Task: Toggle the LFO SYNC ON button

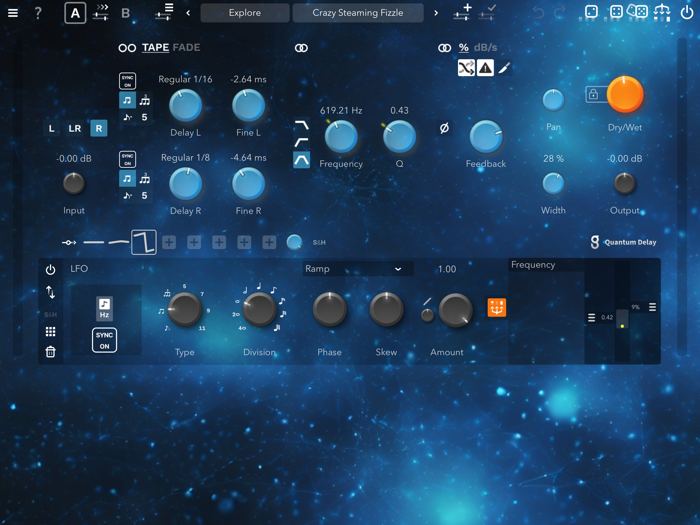Action: 104,340
